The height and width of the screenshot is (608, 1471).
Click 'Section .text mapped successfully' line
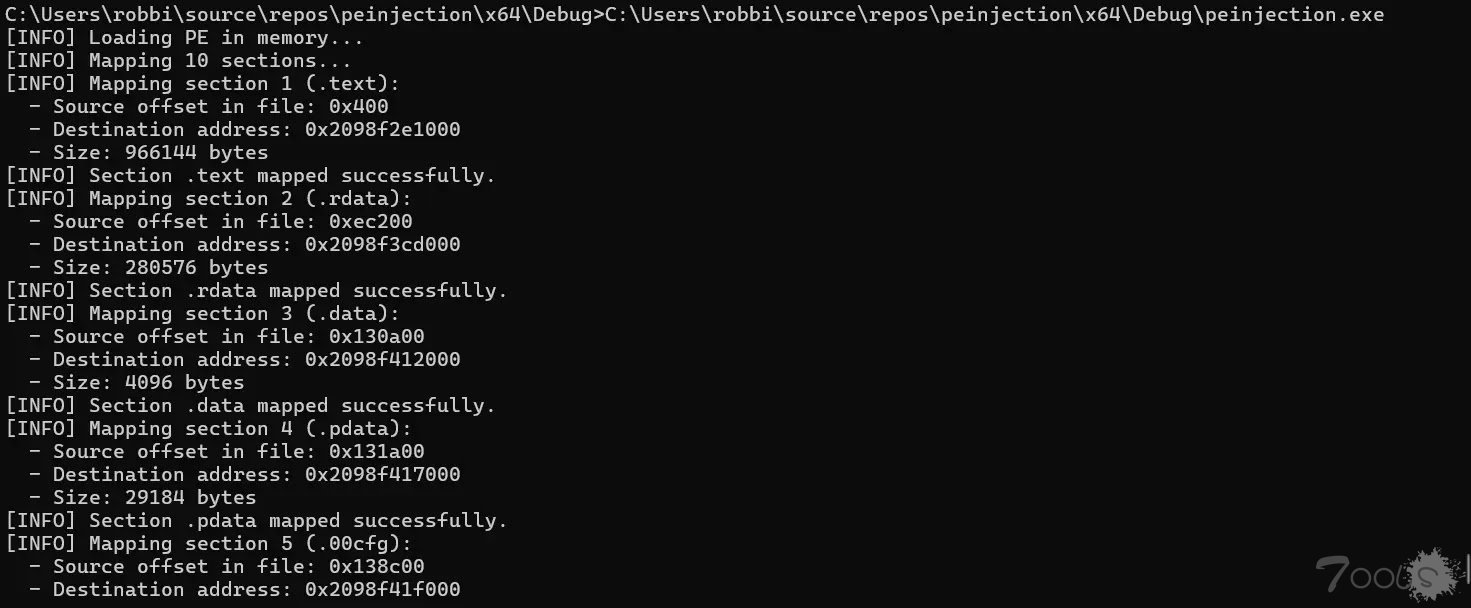click(250, 176)
